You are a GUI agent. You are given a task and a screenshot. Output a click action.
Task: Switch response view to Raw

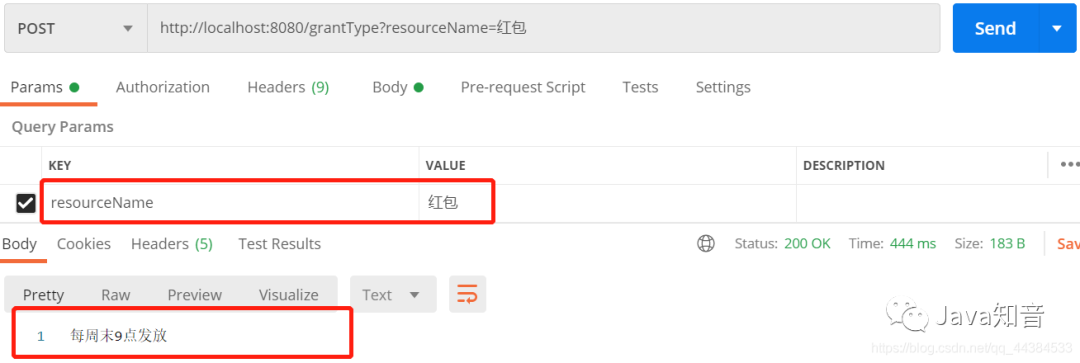click(x=116, y=295)
